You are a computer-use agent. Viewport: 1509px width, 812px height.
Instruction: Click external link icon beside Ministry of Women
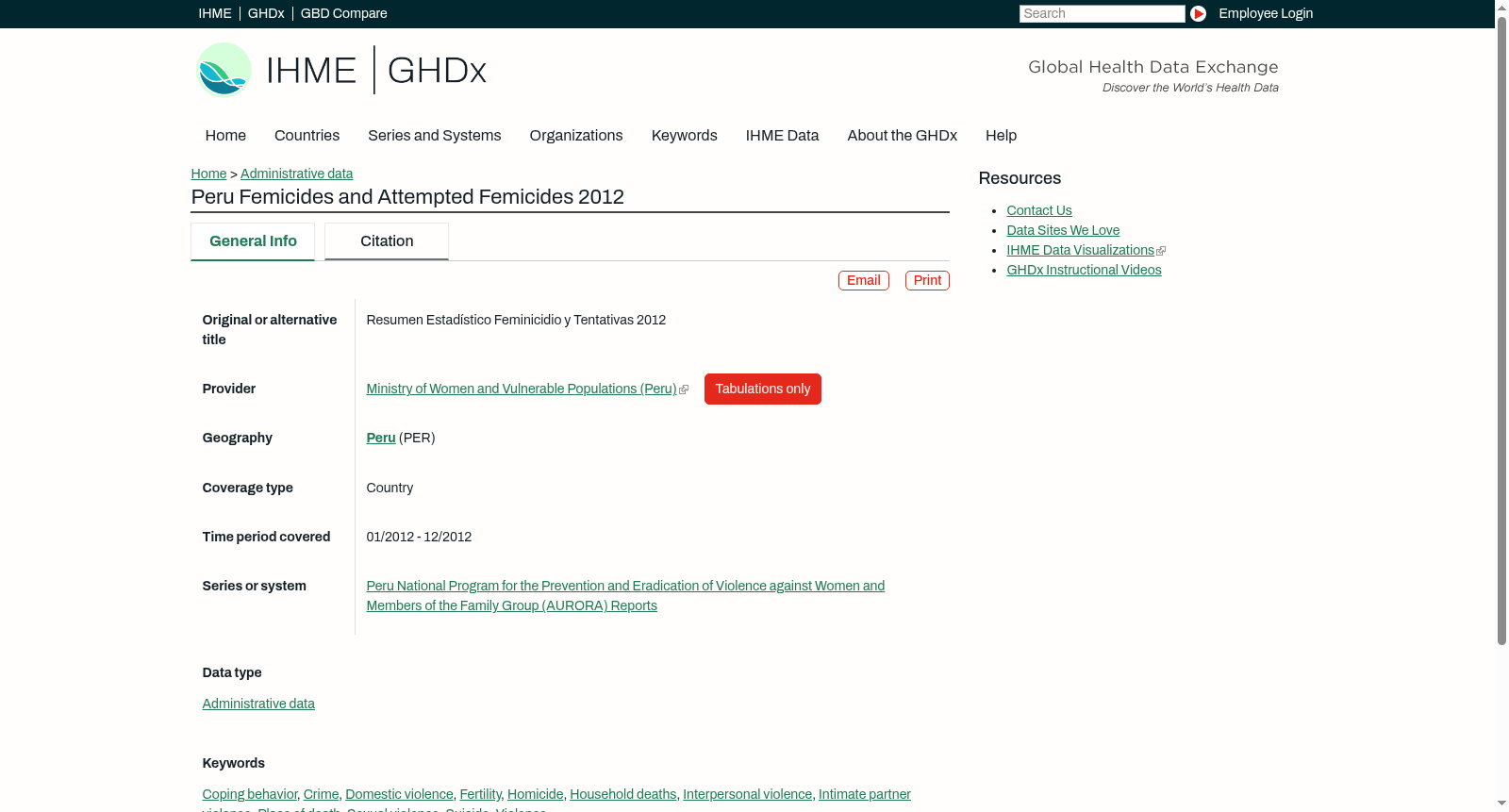coord(684,389)
